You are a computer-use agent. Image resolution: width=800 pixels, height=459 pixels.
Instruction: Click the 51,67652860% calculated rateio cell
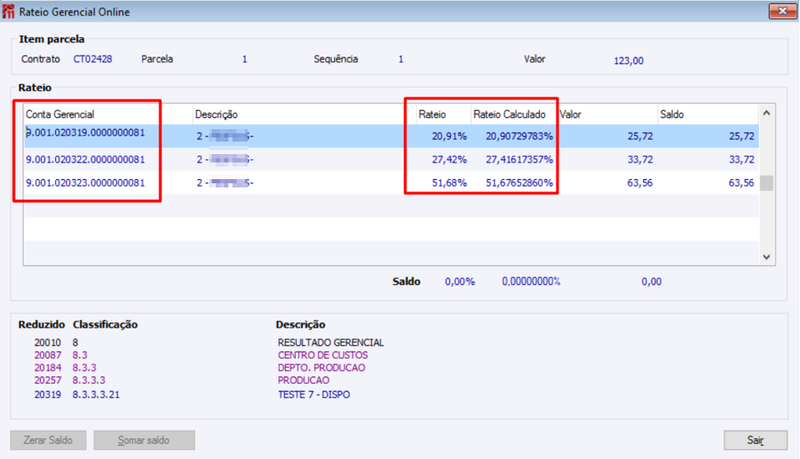coord(519,183)
